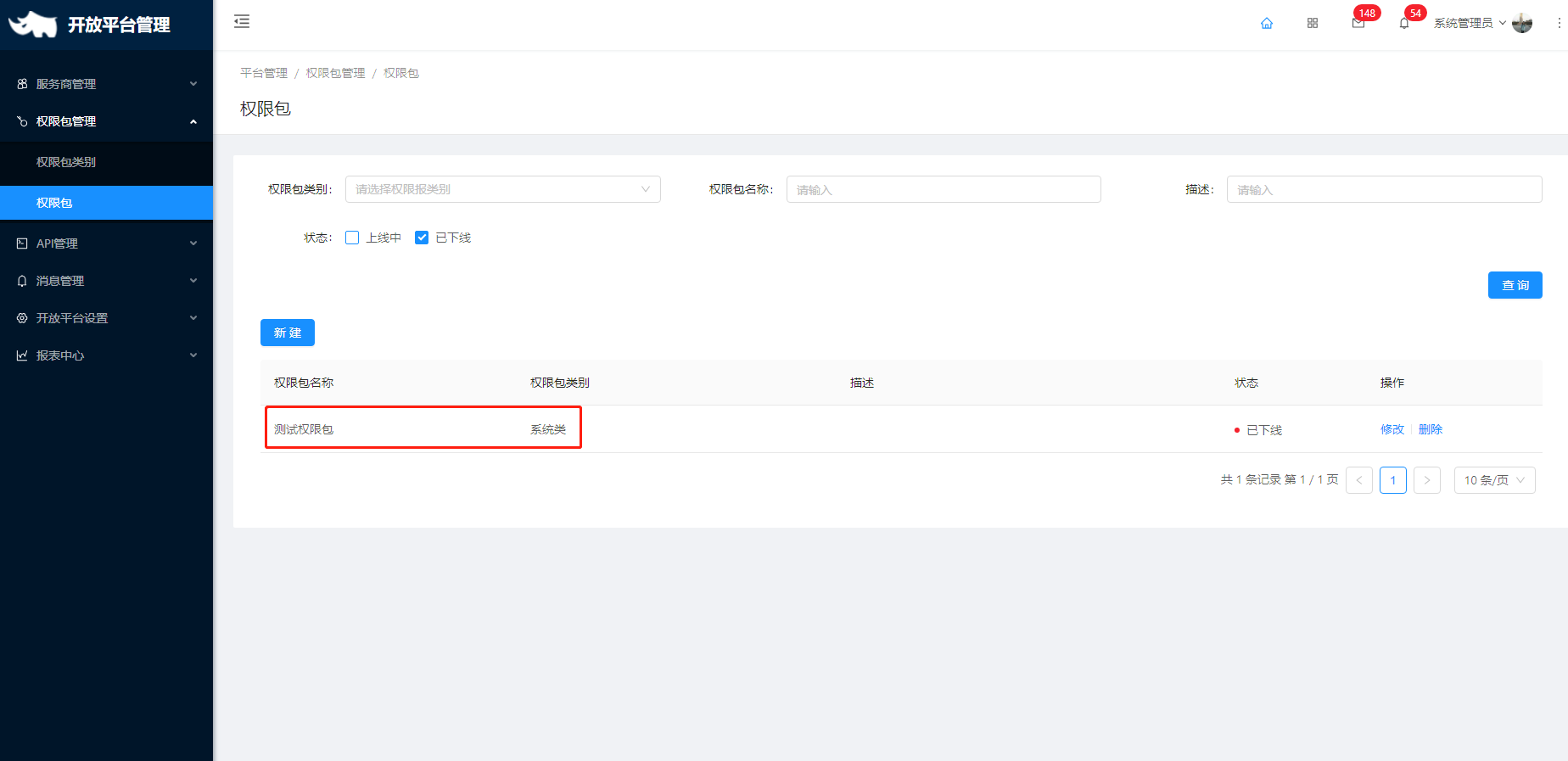Focus the 权限包名称 input field
The image size is (1568, 761).
click(x=944, y=189)
